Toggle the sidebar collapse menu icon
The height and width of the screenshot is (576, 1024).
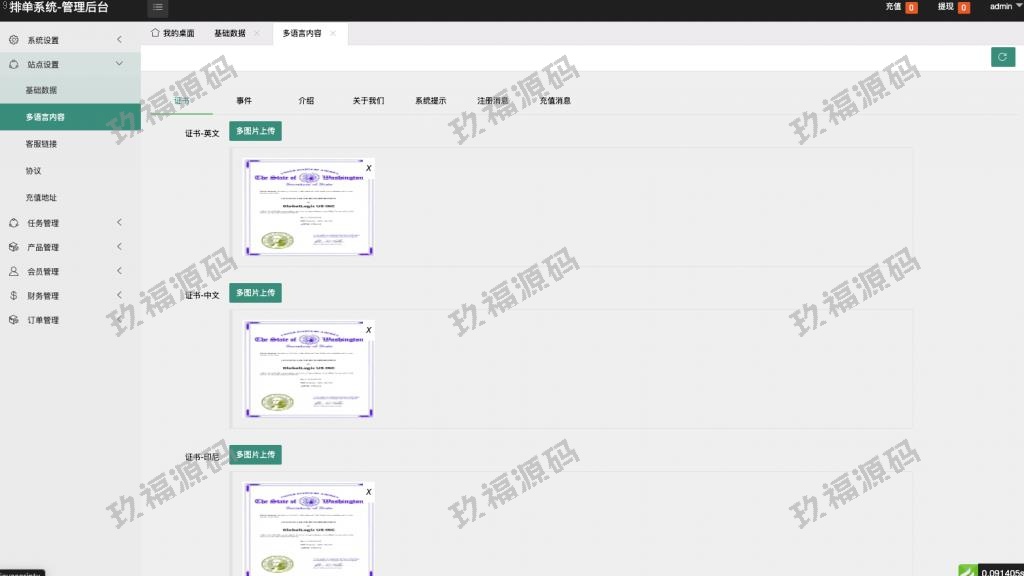coord(158,8)
